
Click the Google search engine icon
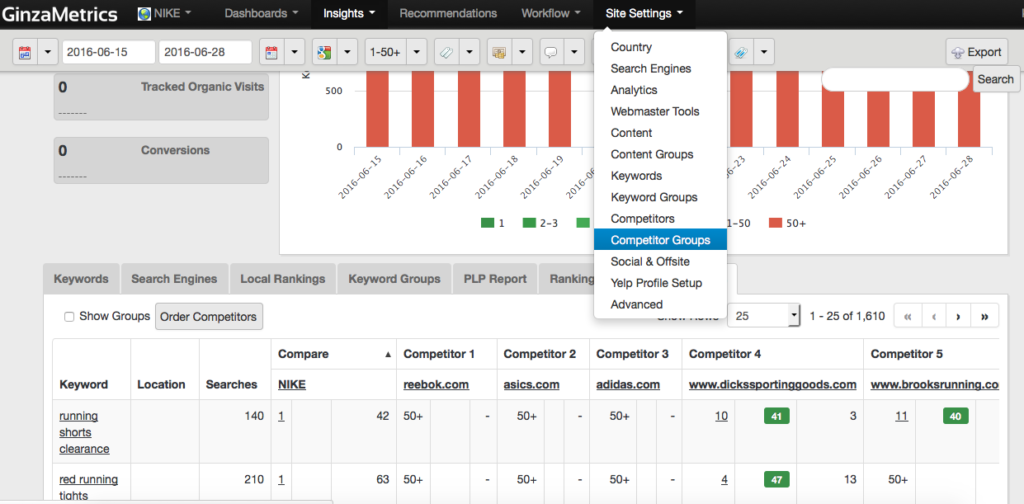point(322,52)
